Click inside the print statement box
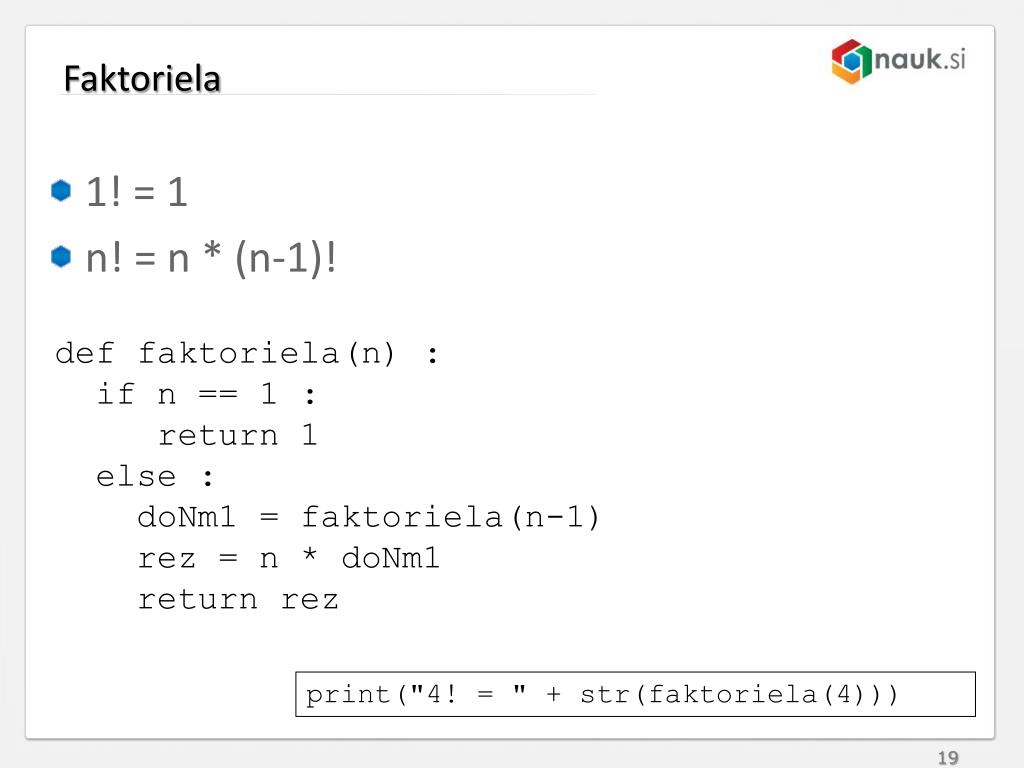This screenshot has width=1024, height=768. pyautogui.click(x=635, y=694)
